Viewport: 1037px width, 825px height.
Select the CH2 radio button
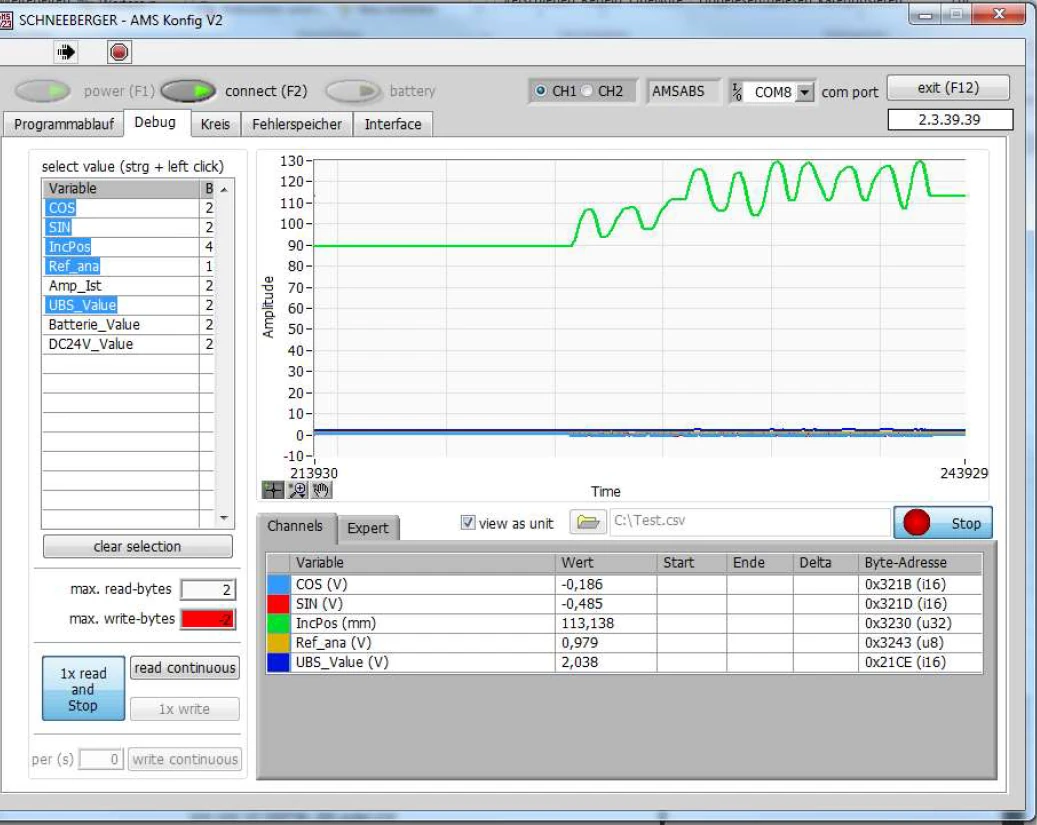(589, 91)
